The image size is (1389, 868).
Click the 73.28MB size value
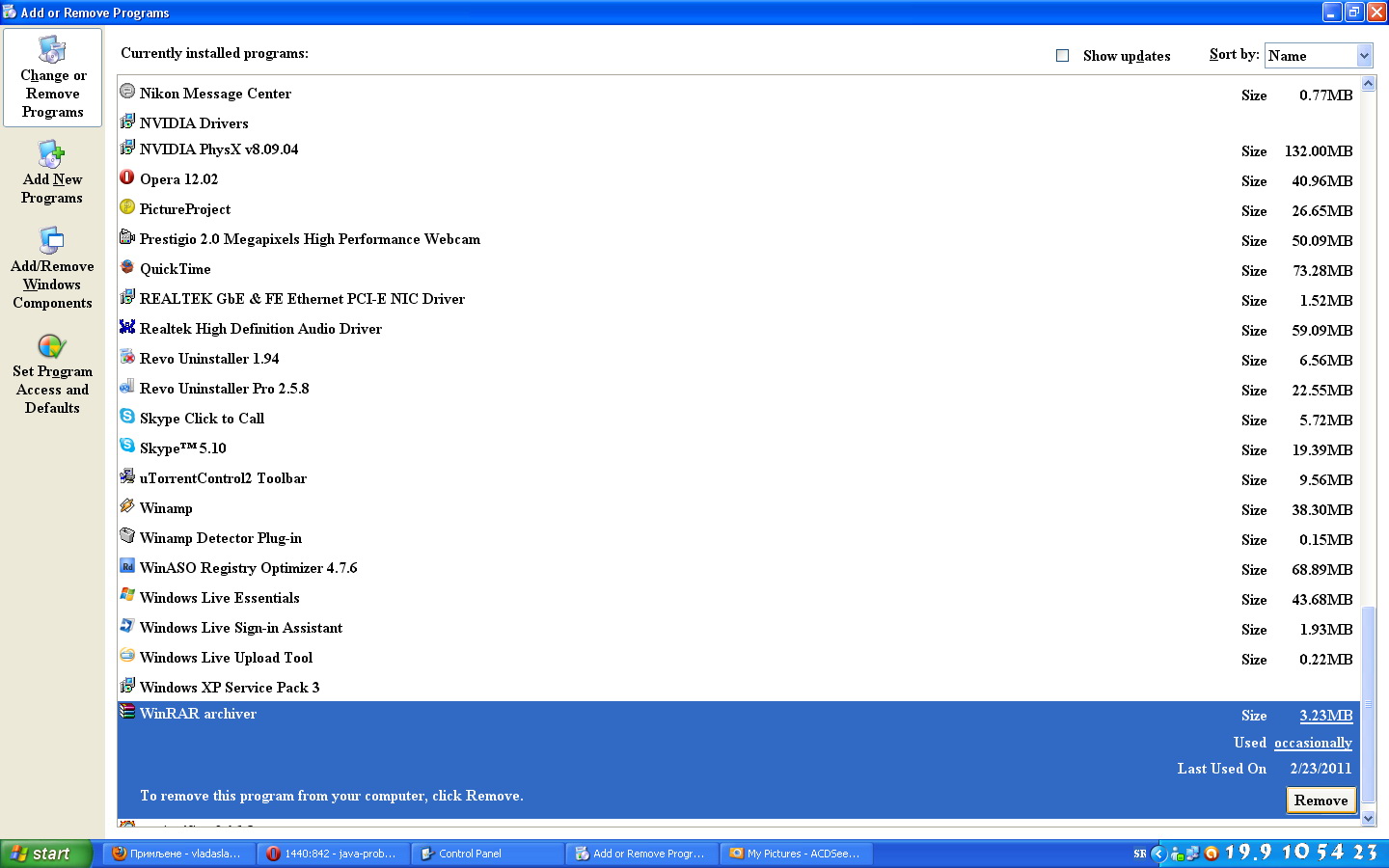click(1322, 271)
